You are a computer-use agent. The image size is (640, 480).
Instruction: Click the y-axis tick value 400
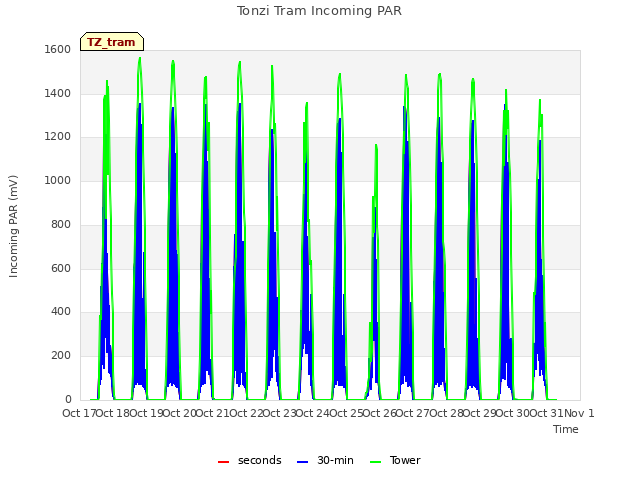tap(61, 312)
